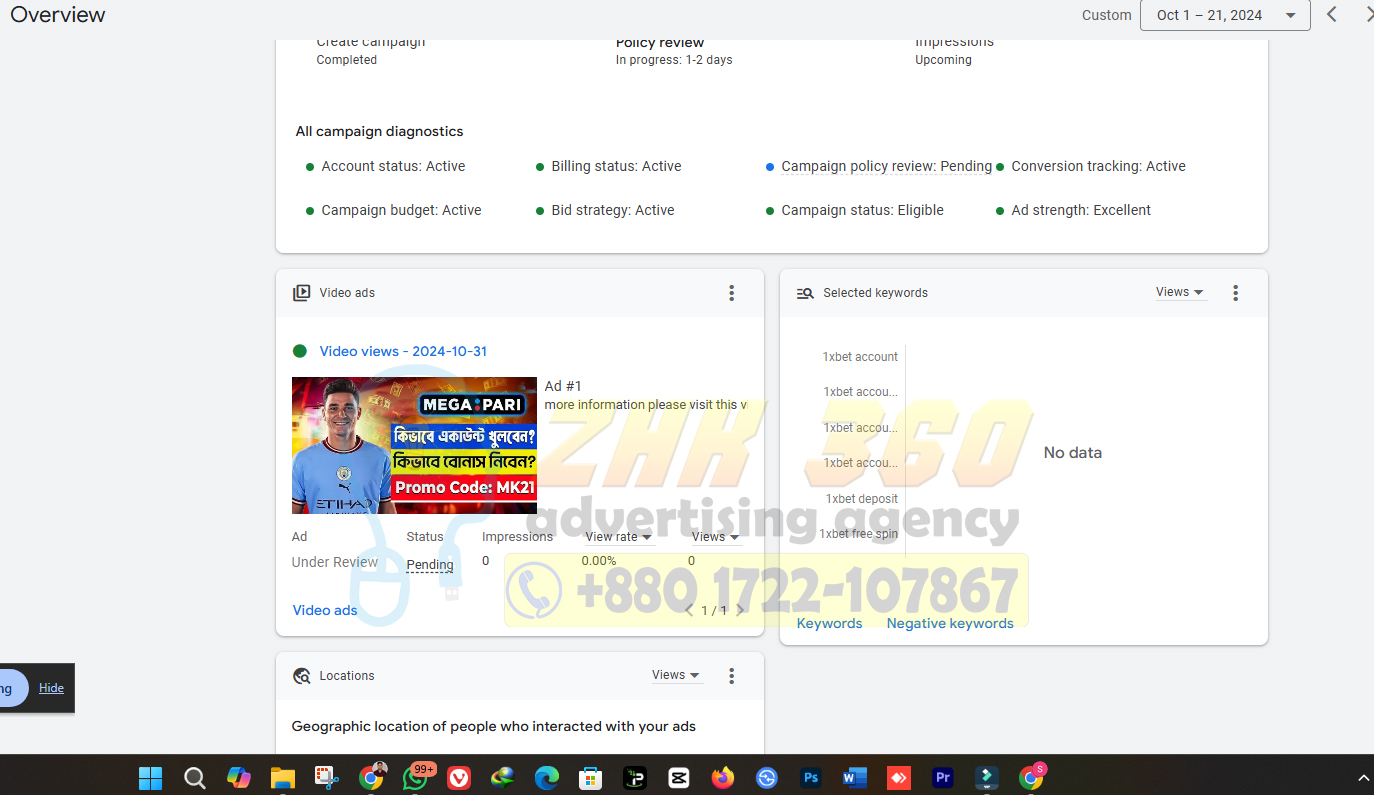Image resolution: width=1374 pixels, height=795 pixels.
Task: Open Firefox from the taskbar
Action: pos(723,777)
